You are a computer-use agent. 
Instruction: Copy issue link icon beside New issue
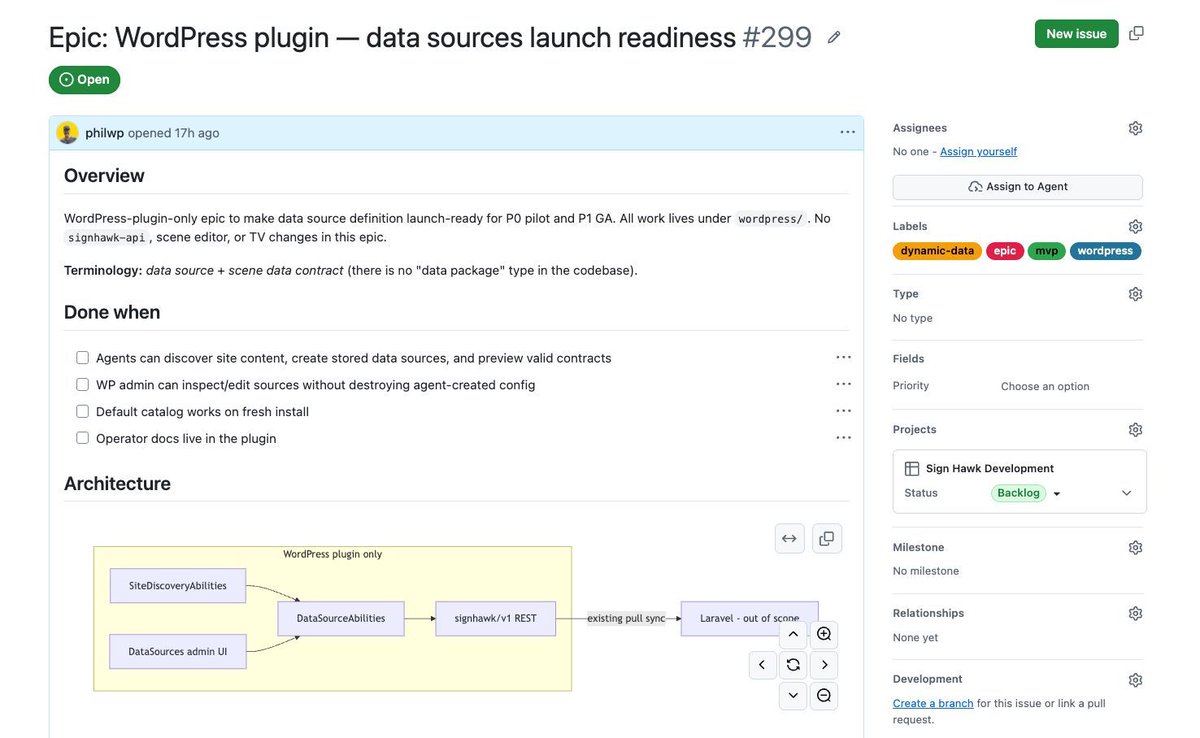[1136, 33]
